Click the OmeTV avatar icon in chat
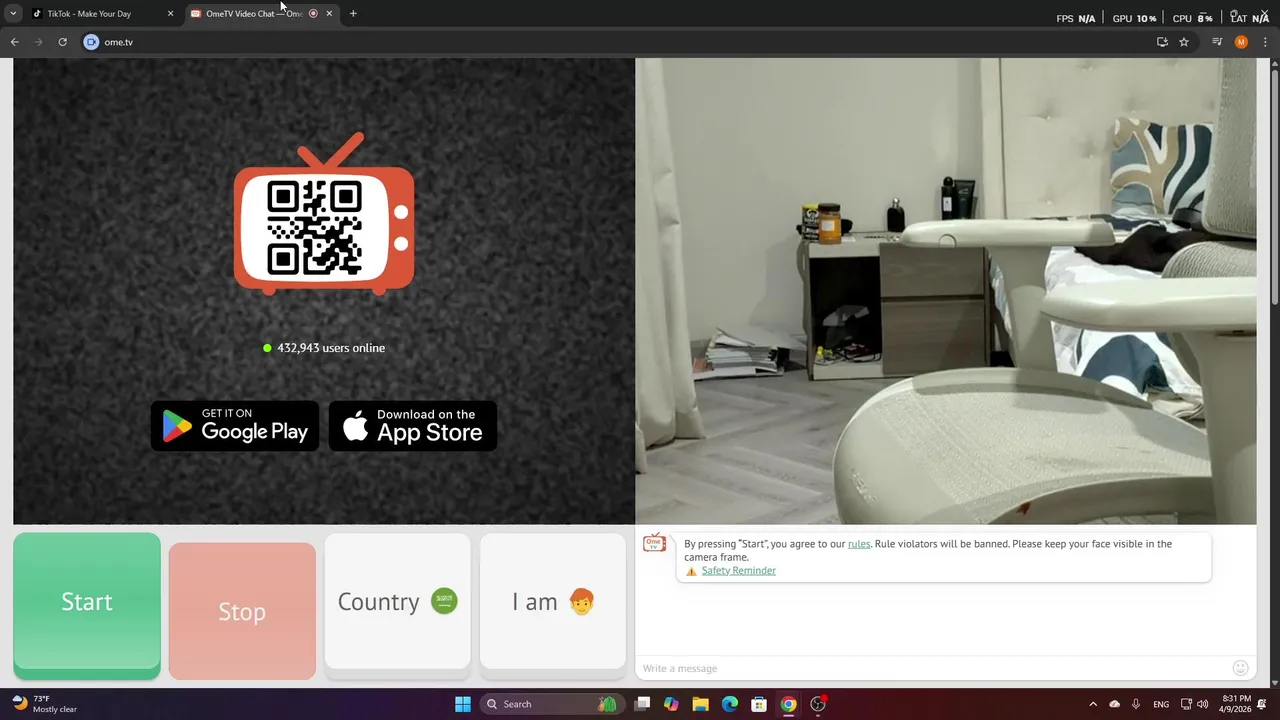Screen dimensions: 1280x720 point(654,543)
